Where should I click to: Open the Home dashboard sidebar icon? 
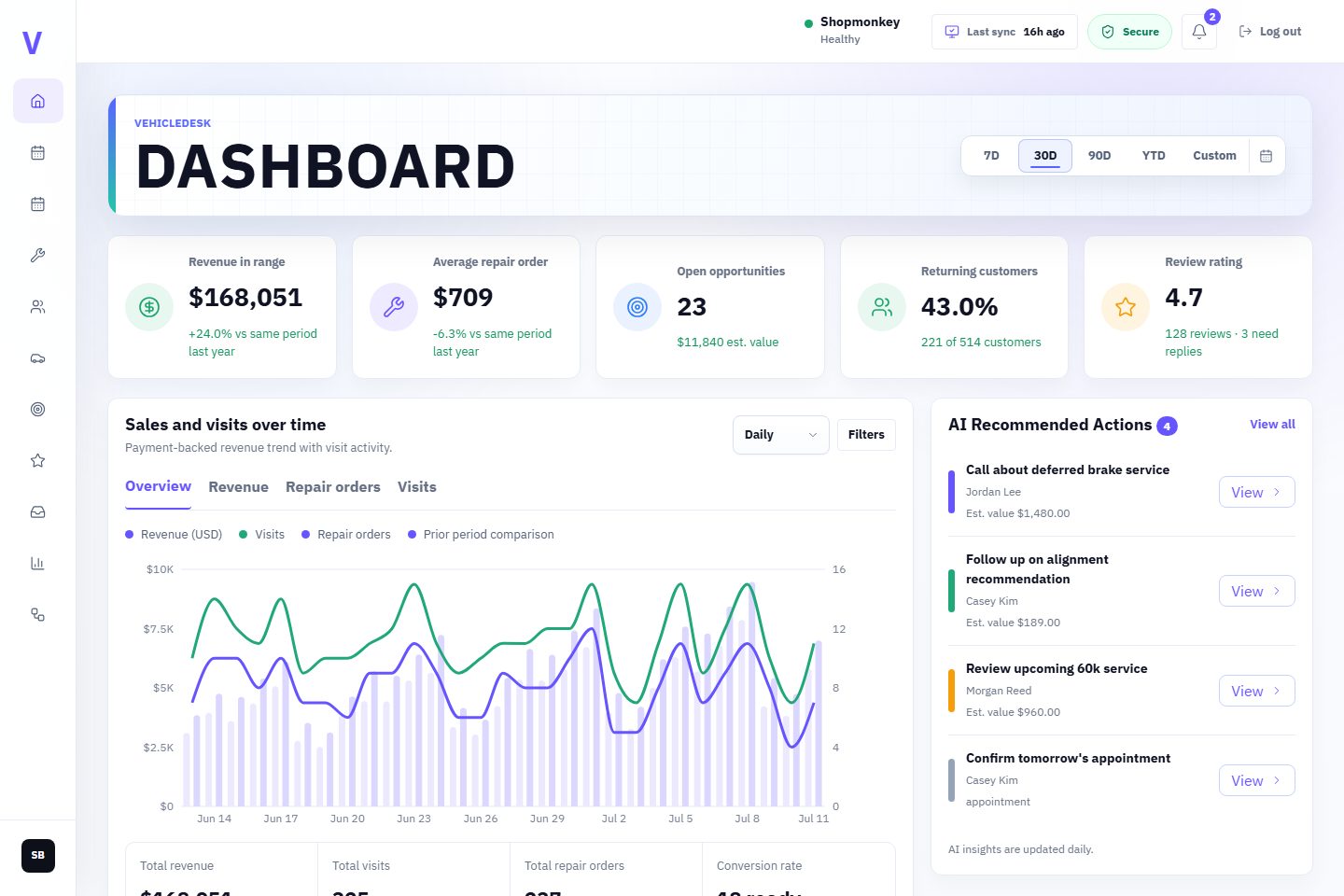[x=37, y=101]
